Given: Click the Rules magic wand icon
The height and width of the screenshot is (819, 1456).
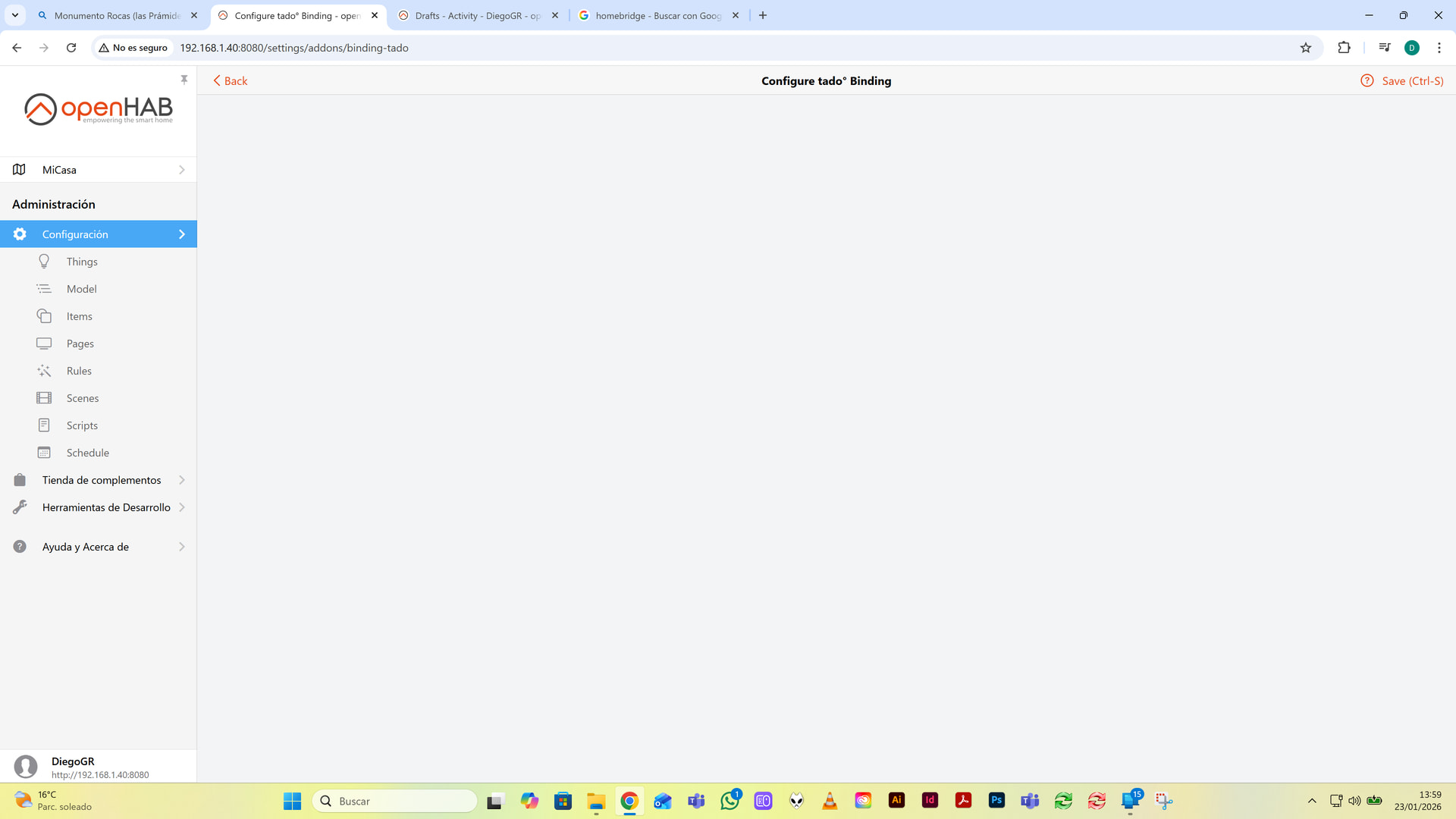Looking at the screenshot, I should pos(44,371).
